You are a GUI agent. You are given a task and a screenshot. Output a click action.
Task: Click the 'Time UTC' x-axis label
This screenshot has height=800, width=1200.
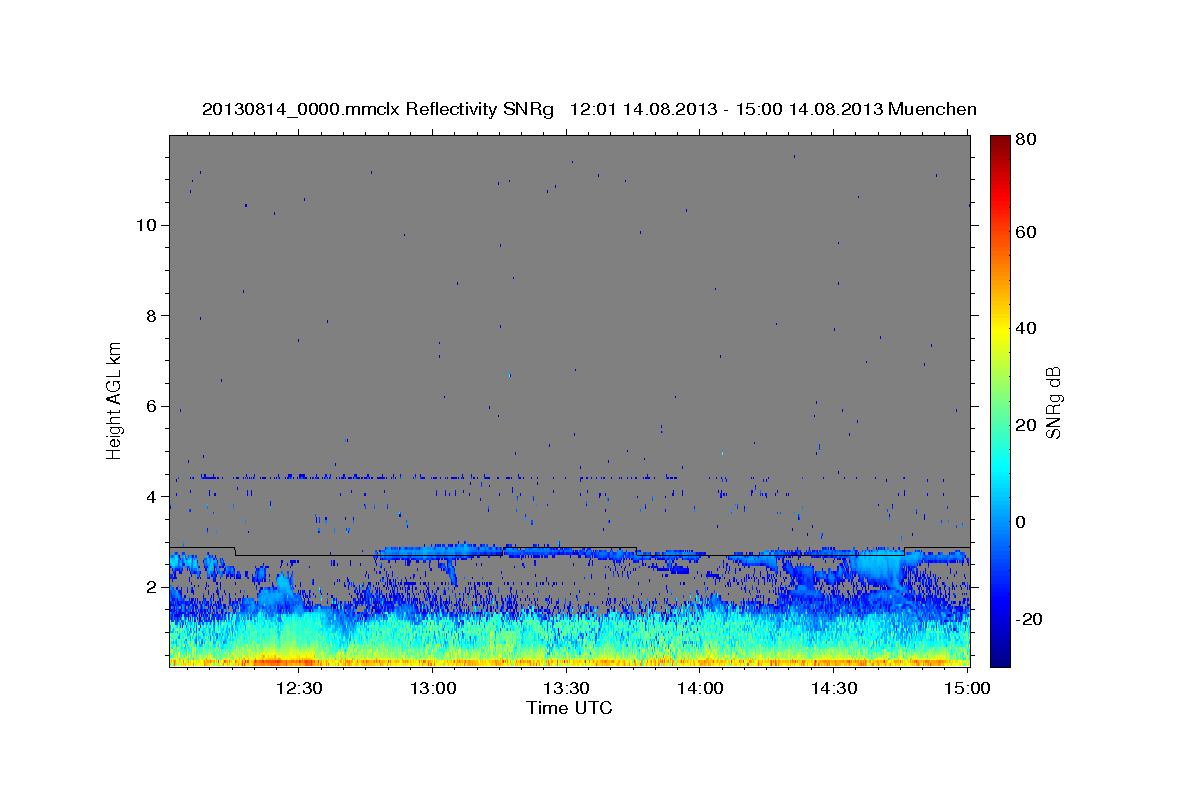point(569,708)
